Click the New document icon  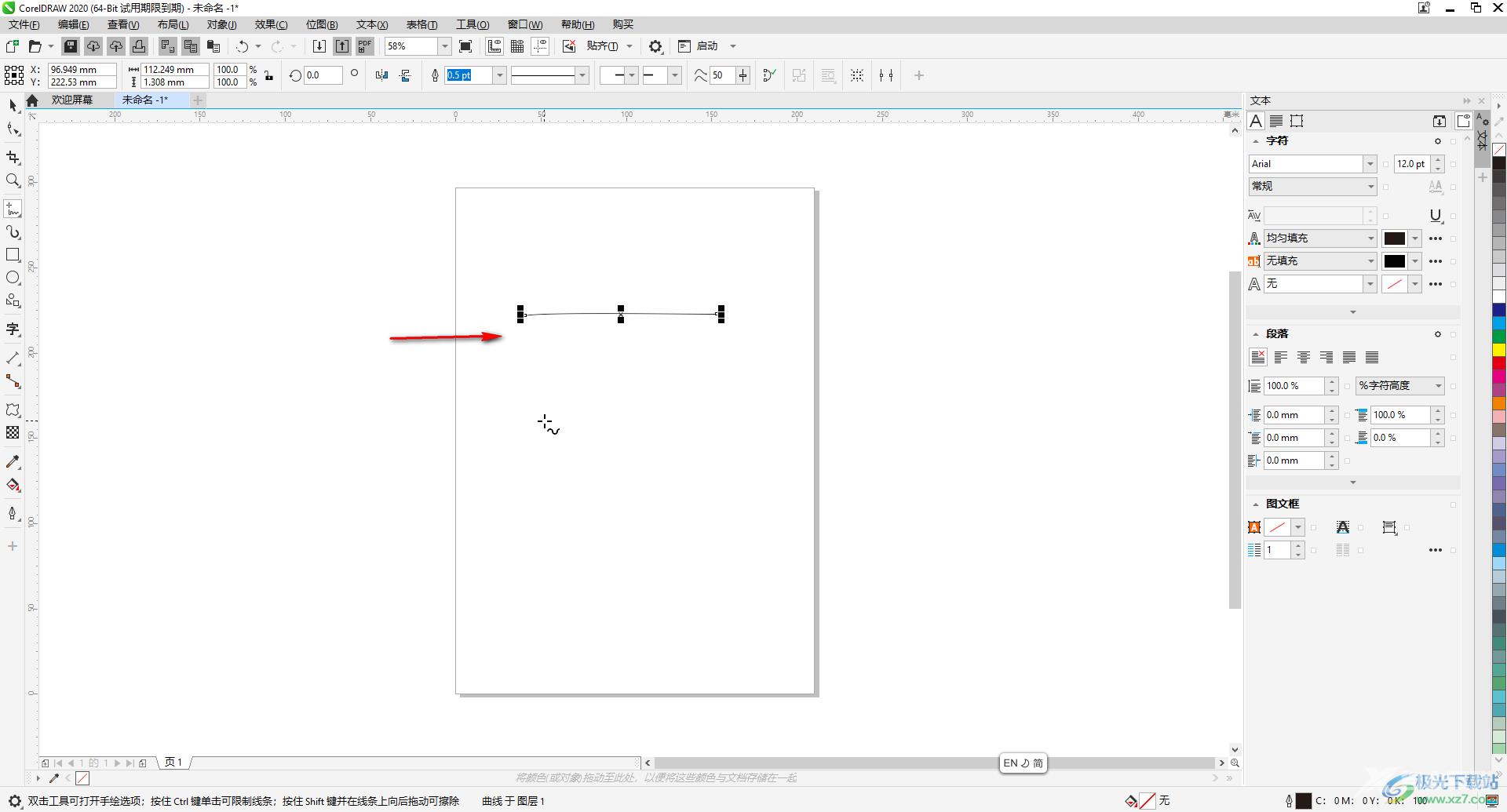pos(13,46)
